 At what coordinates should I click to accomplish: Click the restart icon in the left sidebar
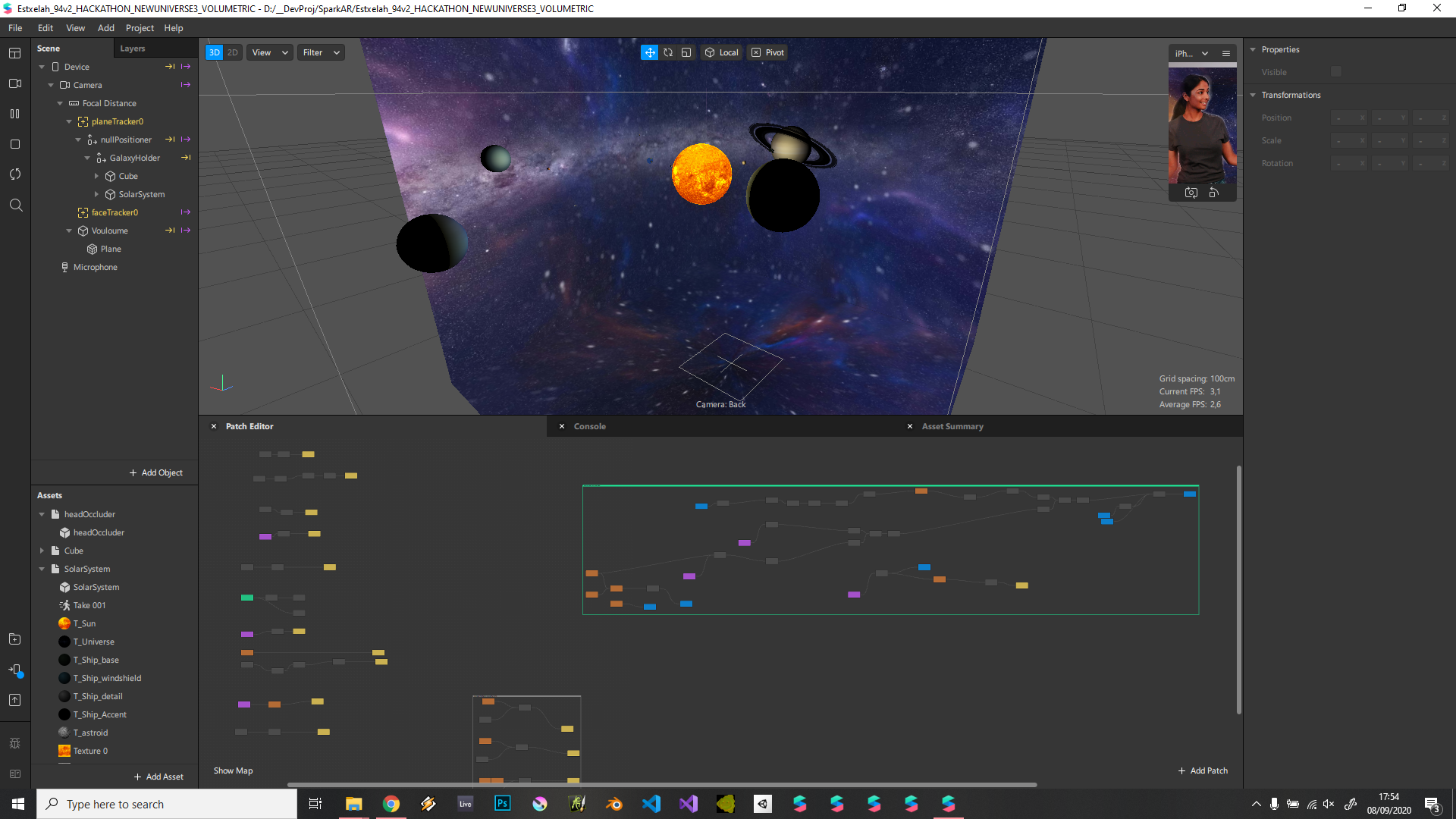click(14, 174)
